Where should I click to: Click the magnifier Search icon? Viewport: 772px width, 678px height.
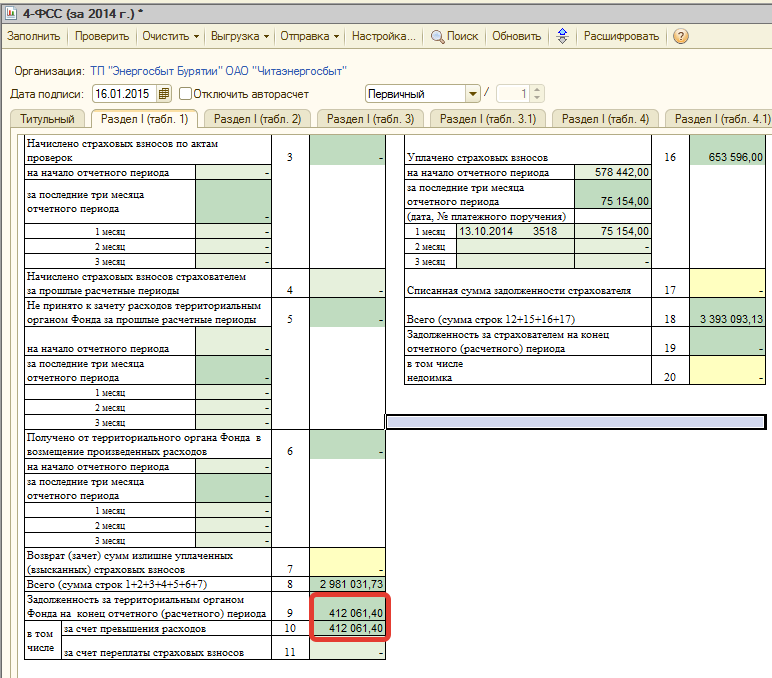pyautogui.click(x=437, y=36)
